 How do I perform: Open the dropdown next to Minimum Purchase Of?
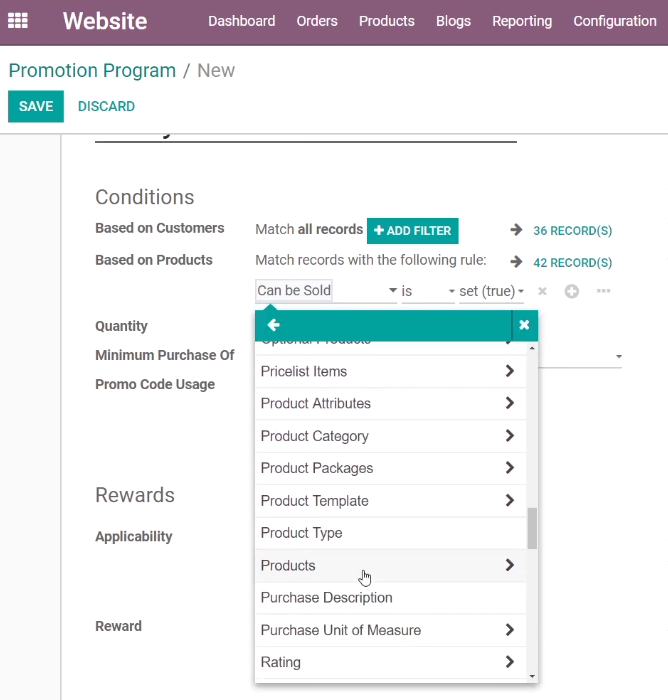pyautogui.click(x=619, y=356)
